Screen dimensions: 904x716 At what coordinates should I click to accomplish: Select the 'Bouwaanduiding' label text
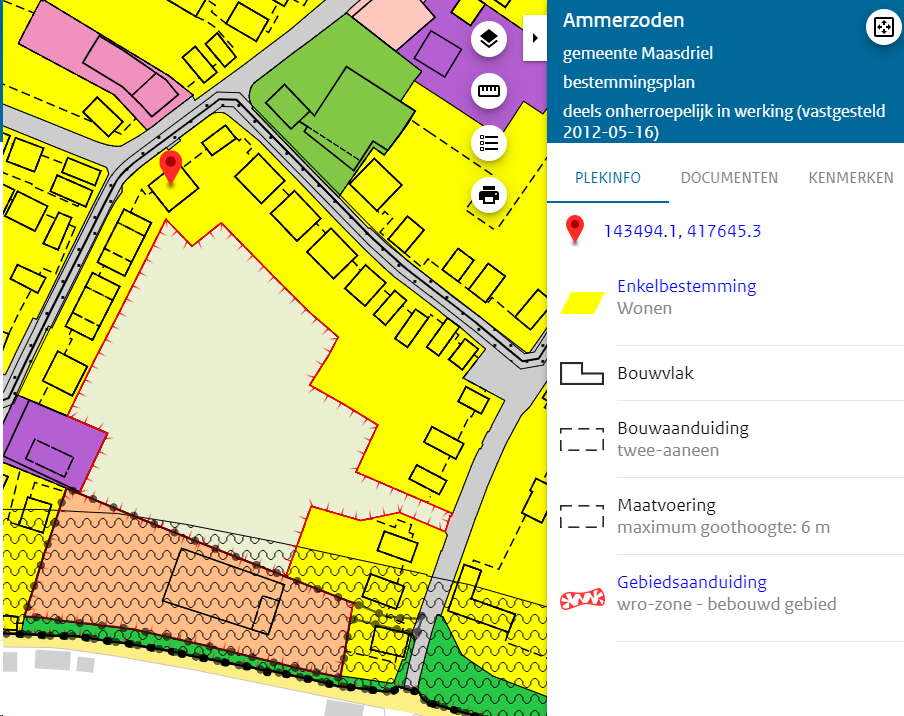(683, 428)
